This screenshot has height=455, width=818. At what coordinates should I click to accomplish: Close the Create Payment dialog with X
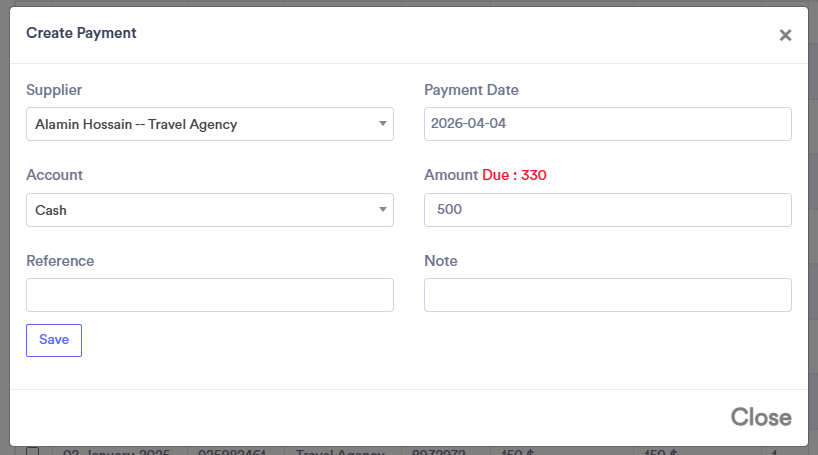click(785, 36)
